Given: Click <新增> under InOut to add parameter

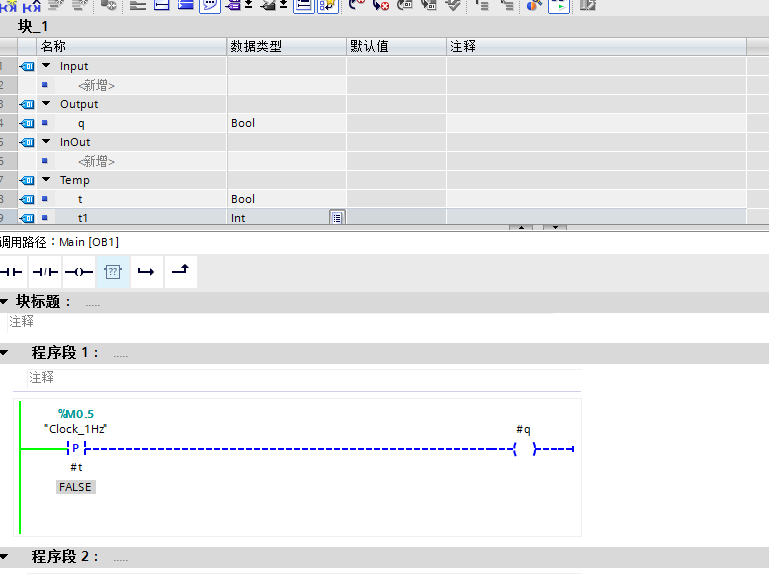Looking at the screenshot, I should (96, 161).
